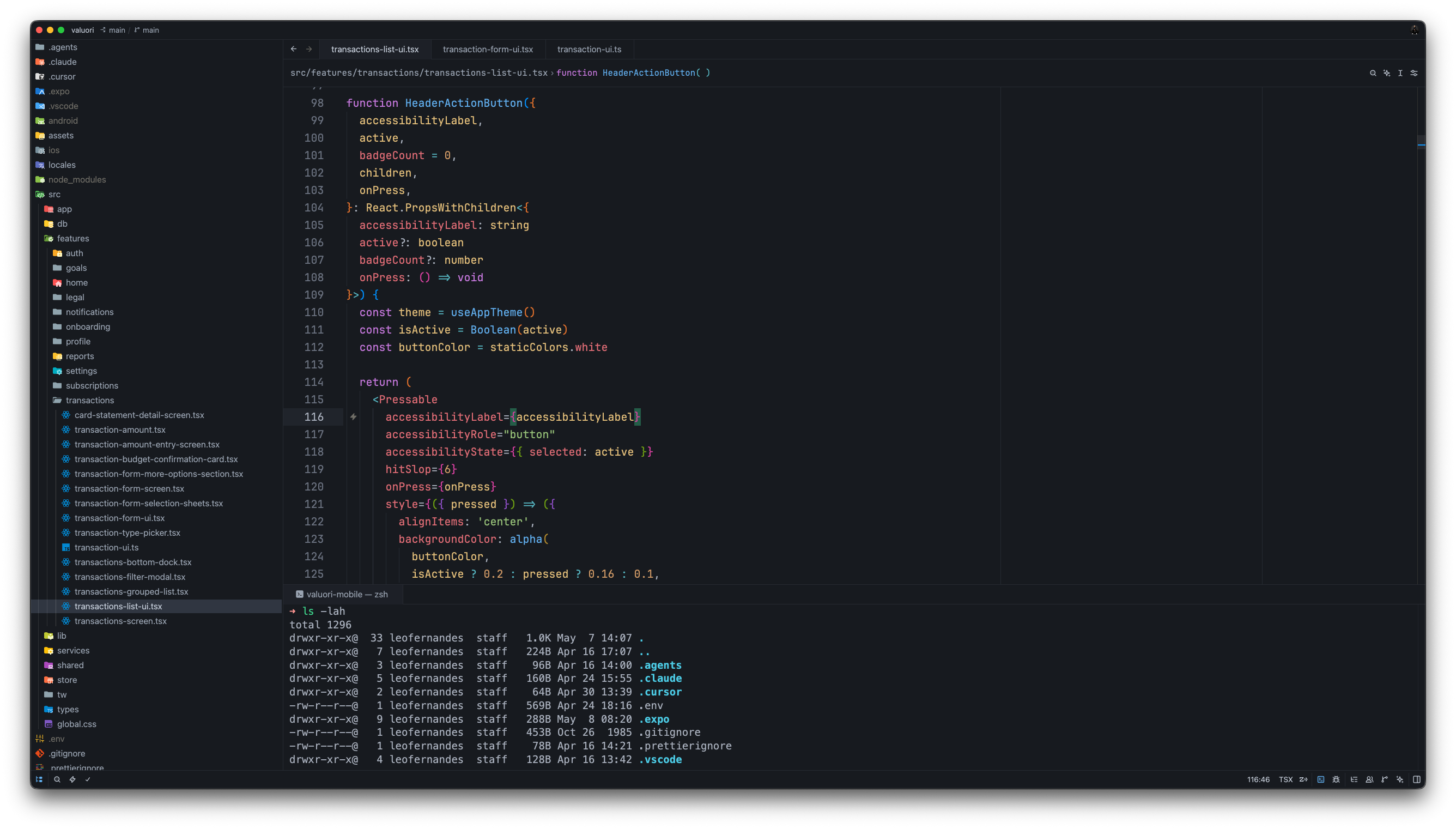Click line number 109 in the gutter
Viewport: 1456px width, 829px height.
[x=314, y=295]
